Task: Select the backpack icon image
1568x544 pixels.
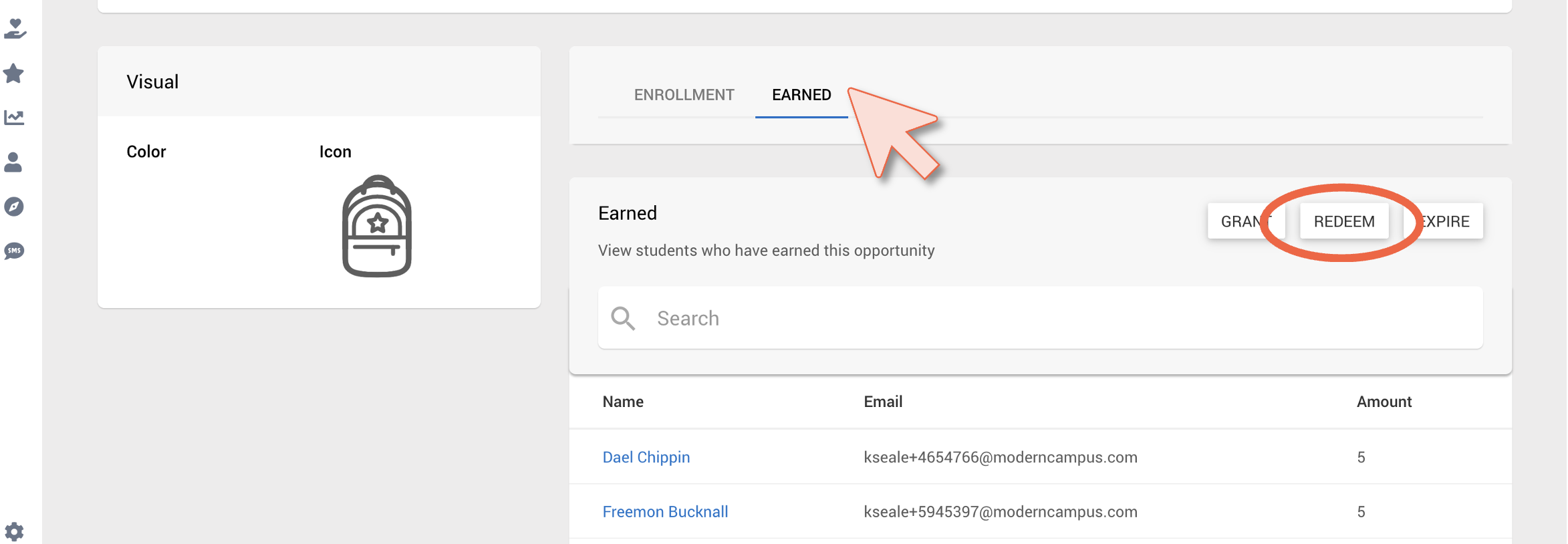Action: pyautogui.click(x=377, y=226)
